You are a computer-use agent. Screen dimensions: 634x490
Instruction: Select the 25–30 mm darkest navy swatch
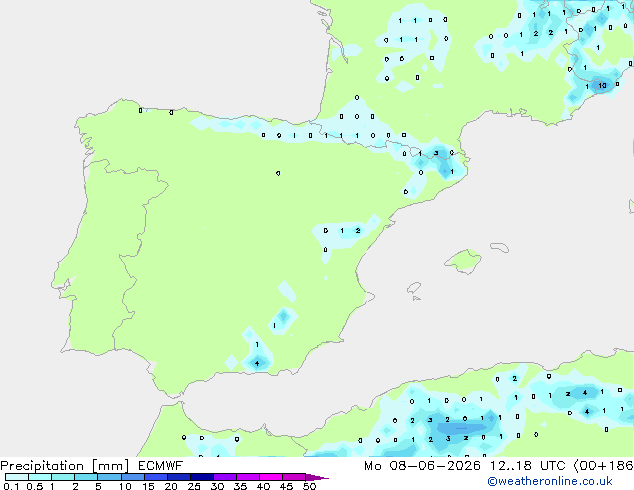pos(201,477)
